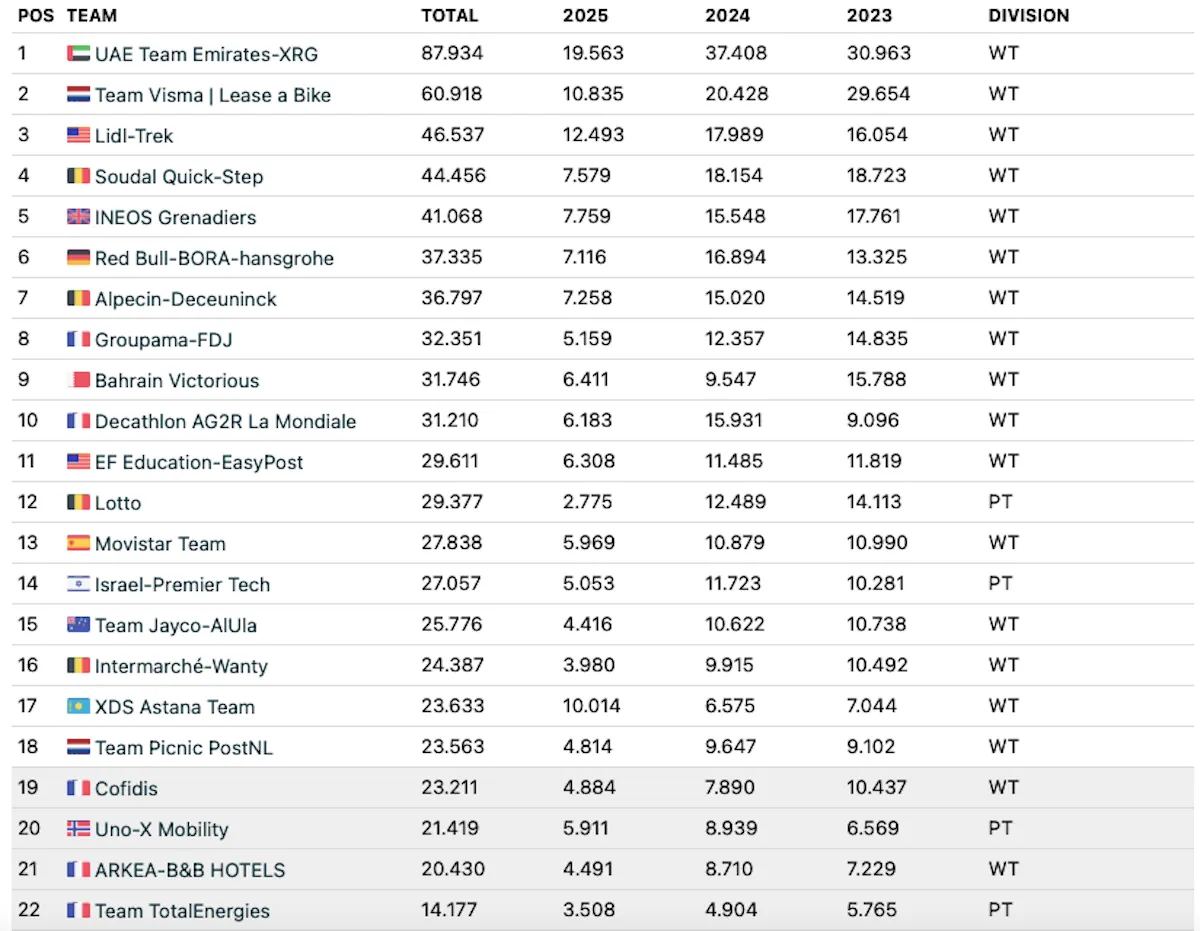
Task: Open the Team TotalEnergies link
Action: 183,910
